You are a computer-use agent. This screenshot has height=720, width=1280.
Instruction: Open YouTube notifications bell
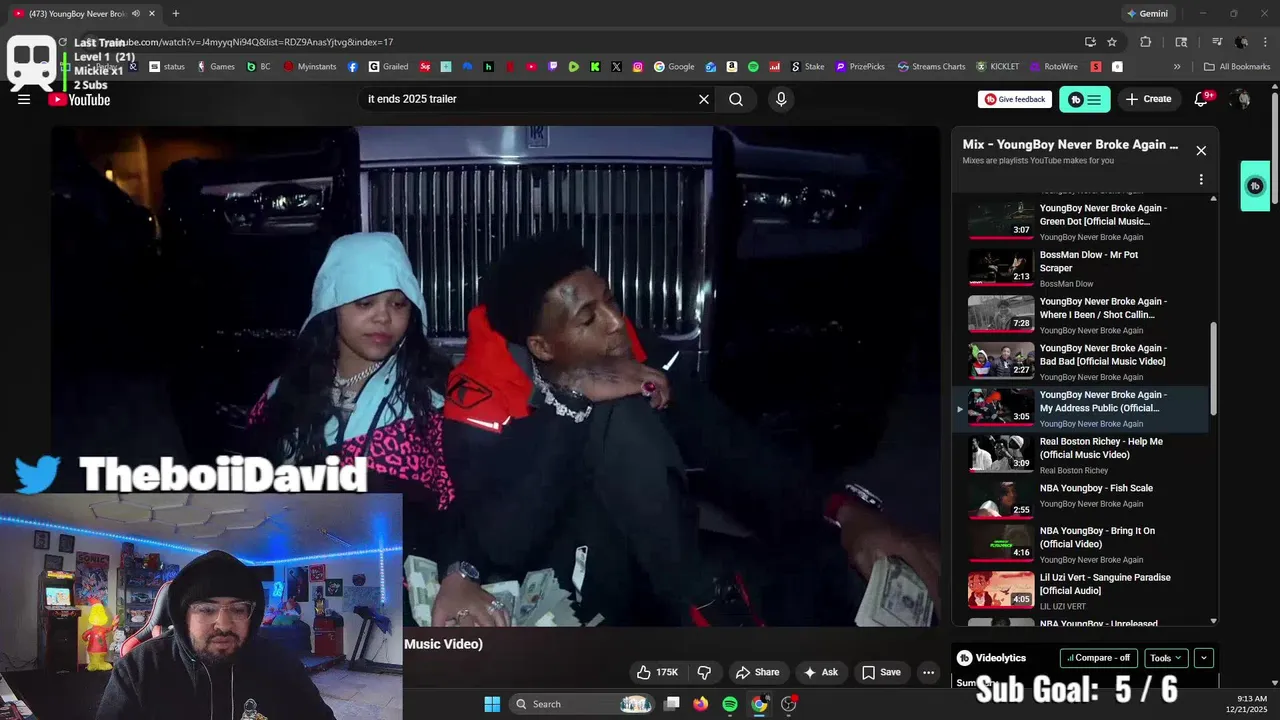(x=1203, y=99)
